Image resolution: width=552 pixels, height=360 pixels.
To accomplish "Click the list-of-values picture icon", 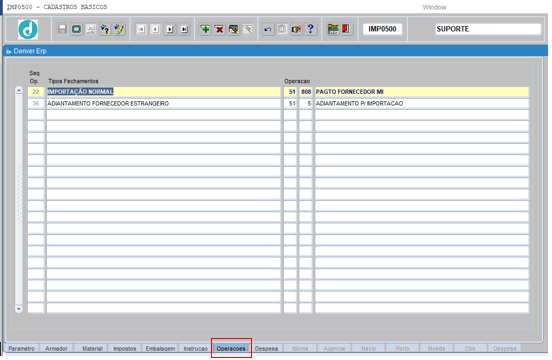I will (x=233, y=29).
